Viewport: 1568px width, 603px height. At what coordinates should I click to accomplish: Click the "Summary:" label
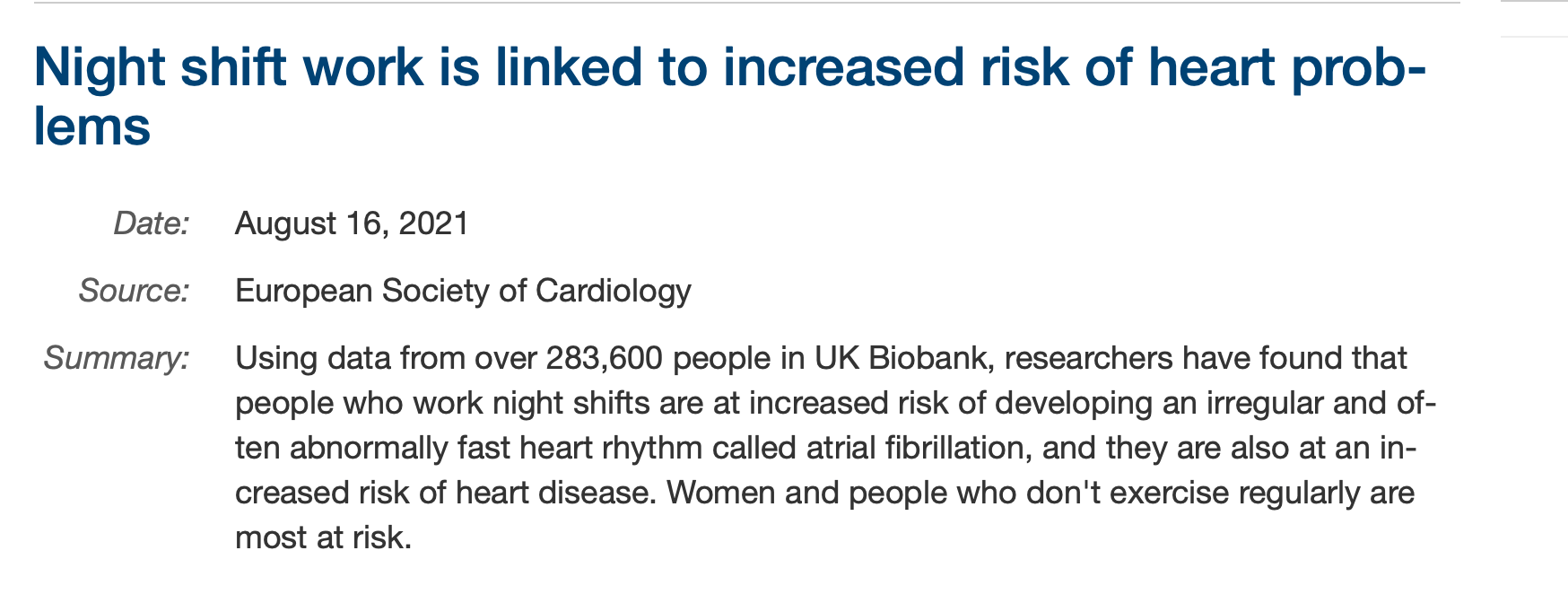[118, 359]
